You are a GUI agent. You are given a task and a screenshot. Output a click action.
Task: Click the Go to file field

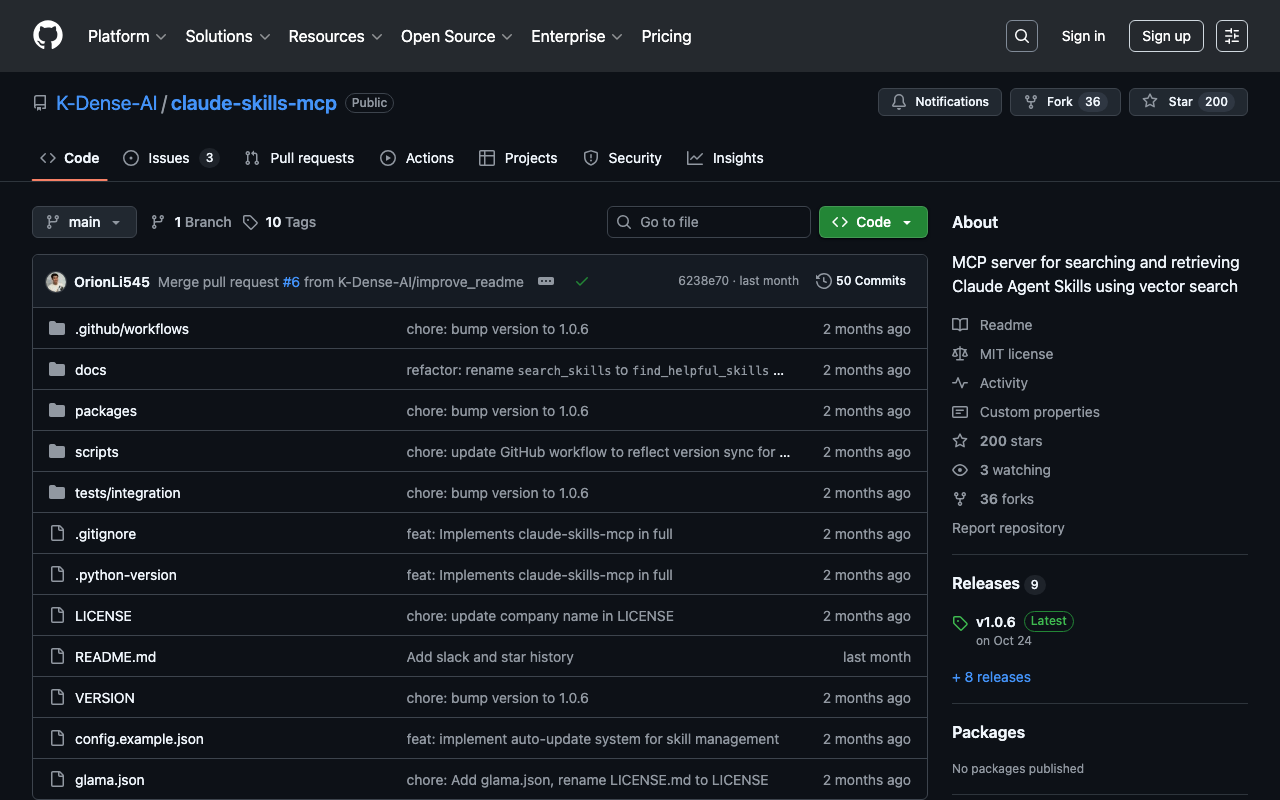click(709, 222)
